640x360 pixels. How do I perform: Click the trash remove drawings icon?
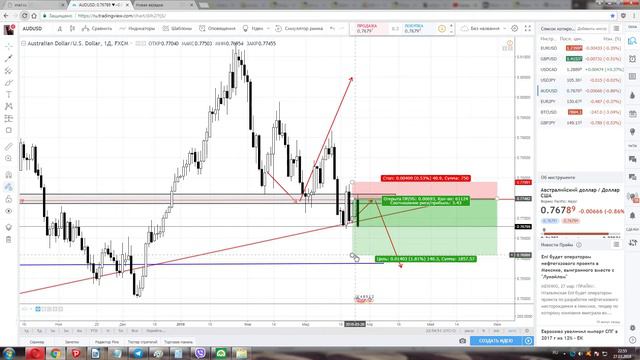click(9, 240)
